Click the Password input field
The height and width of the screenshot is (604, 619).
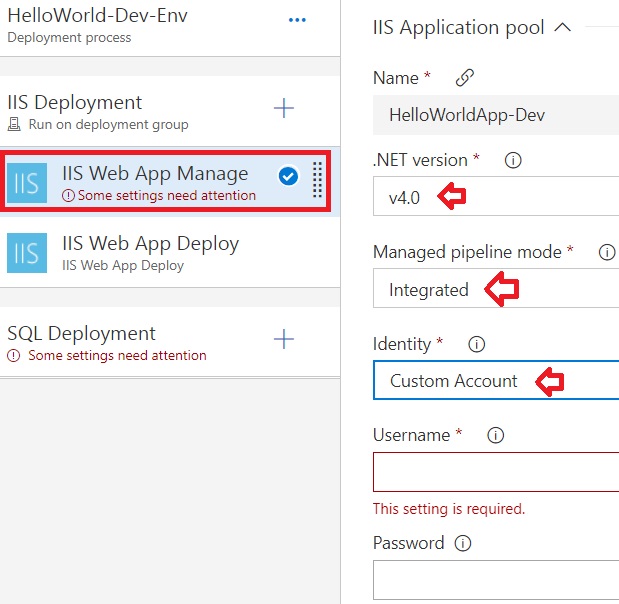pos(496,580)
